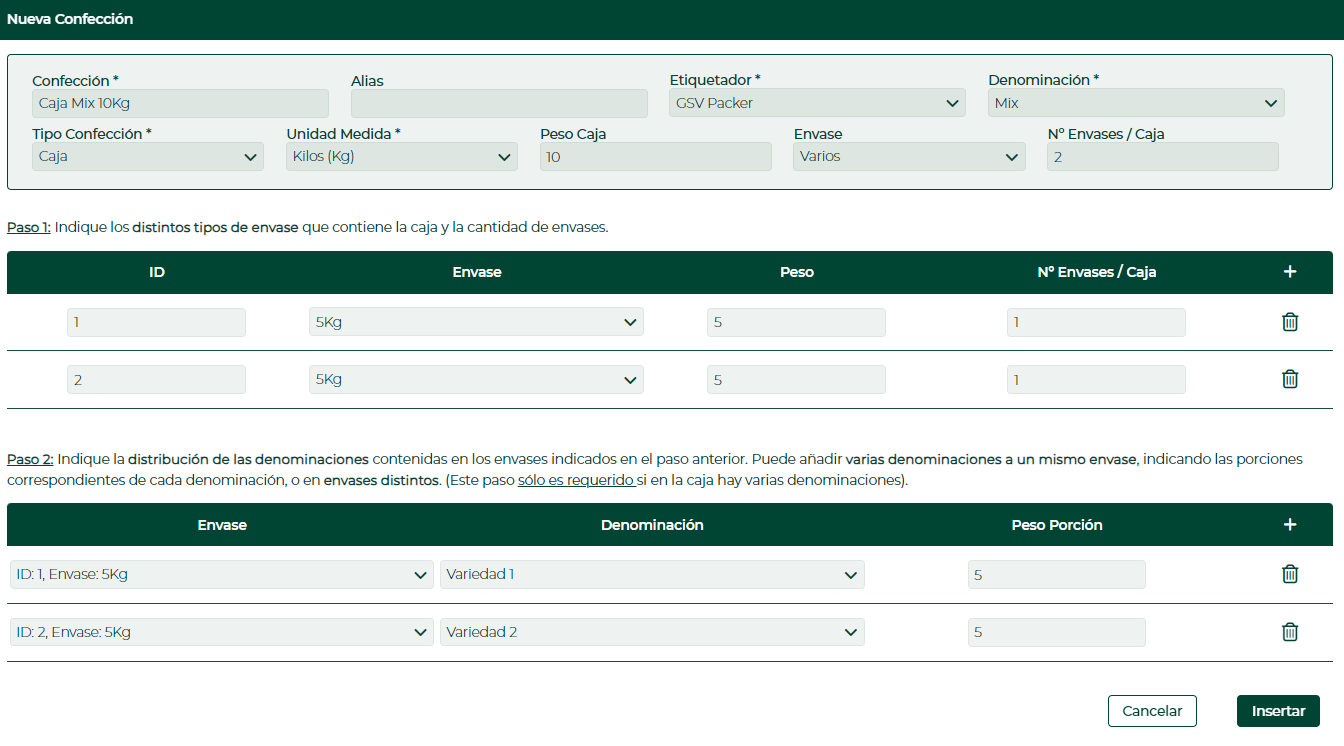The width and height of the screenshot is (1344, 746).
Task: Click the 'Denominación' column header in Paso 2
Action: pos(652,525)
